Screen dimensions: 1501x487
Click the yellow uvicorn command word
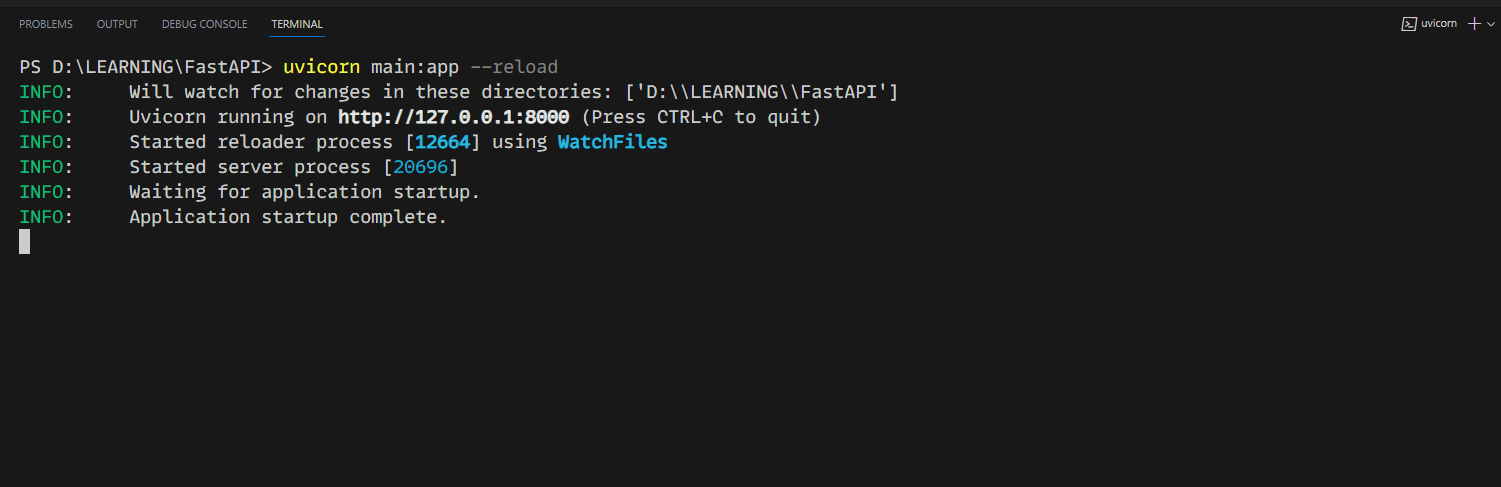coord(321,67)
